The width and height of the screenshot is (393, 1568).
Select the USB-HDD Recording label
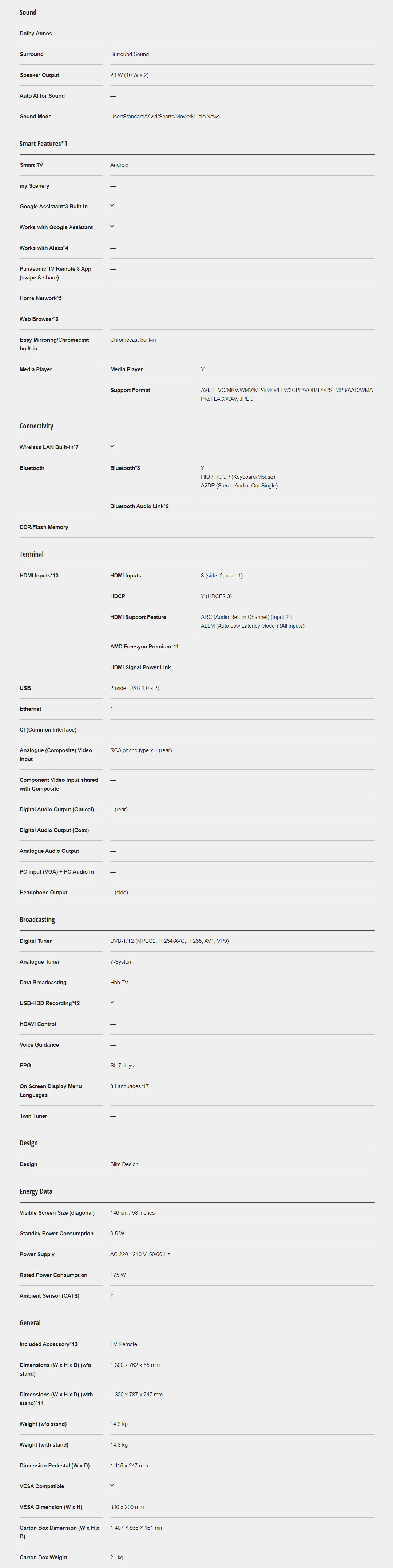(x=49, y=1003)
